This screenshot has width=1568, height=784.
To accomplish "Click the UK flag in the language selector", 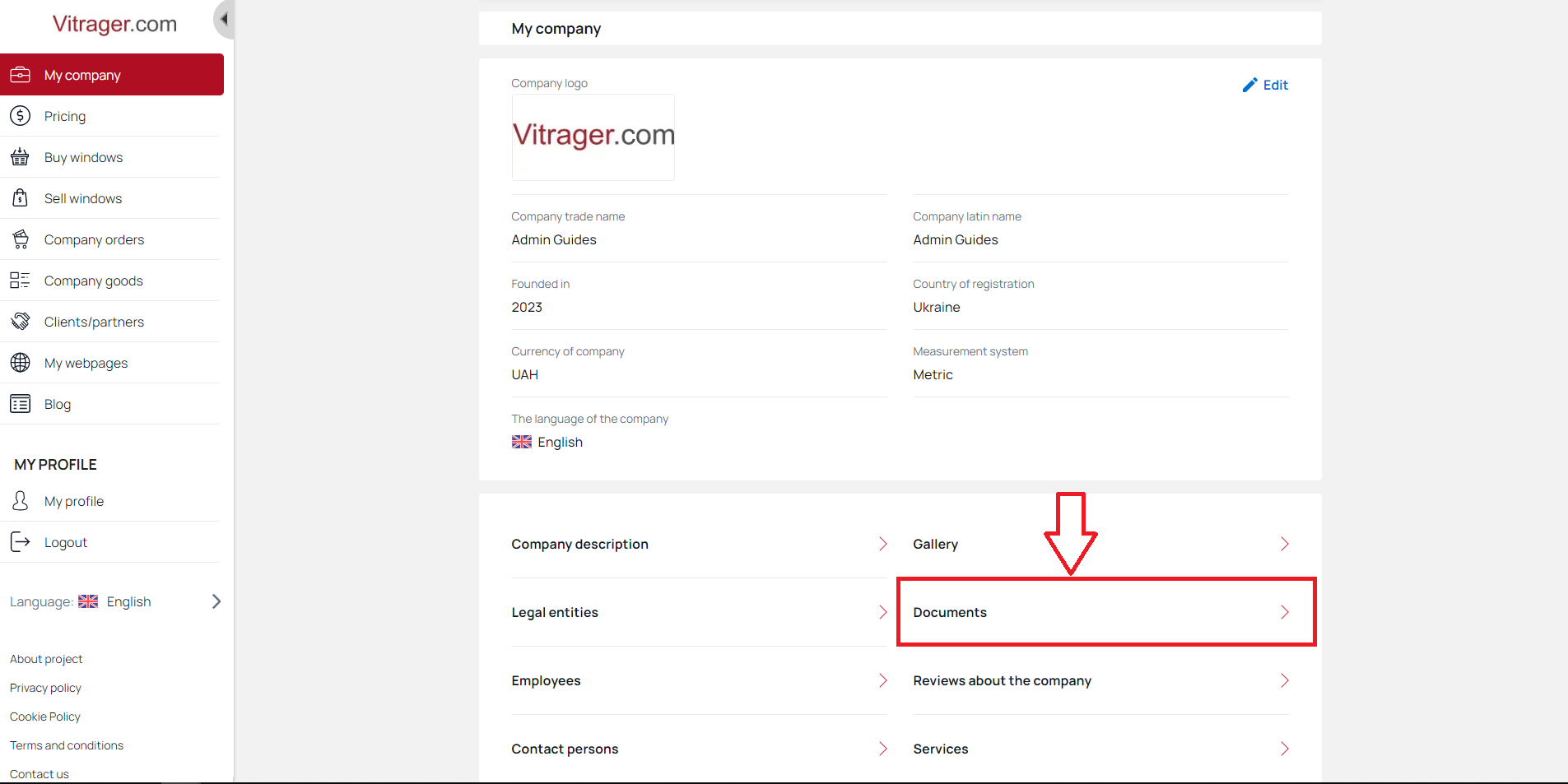I will pyautogui.click(x=88, y=601).
